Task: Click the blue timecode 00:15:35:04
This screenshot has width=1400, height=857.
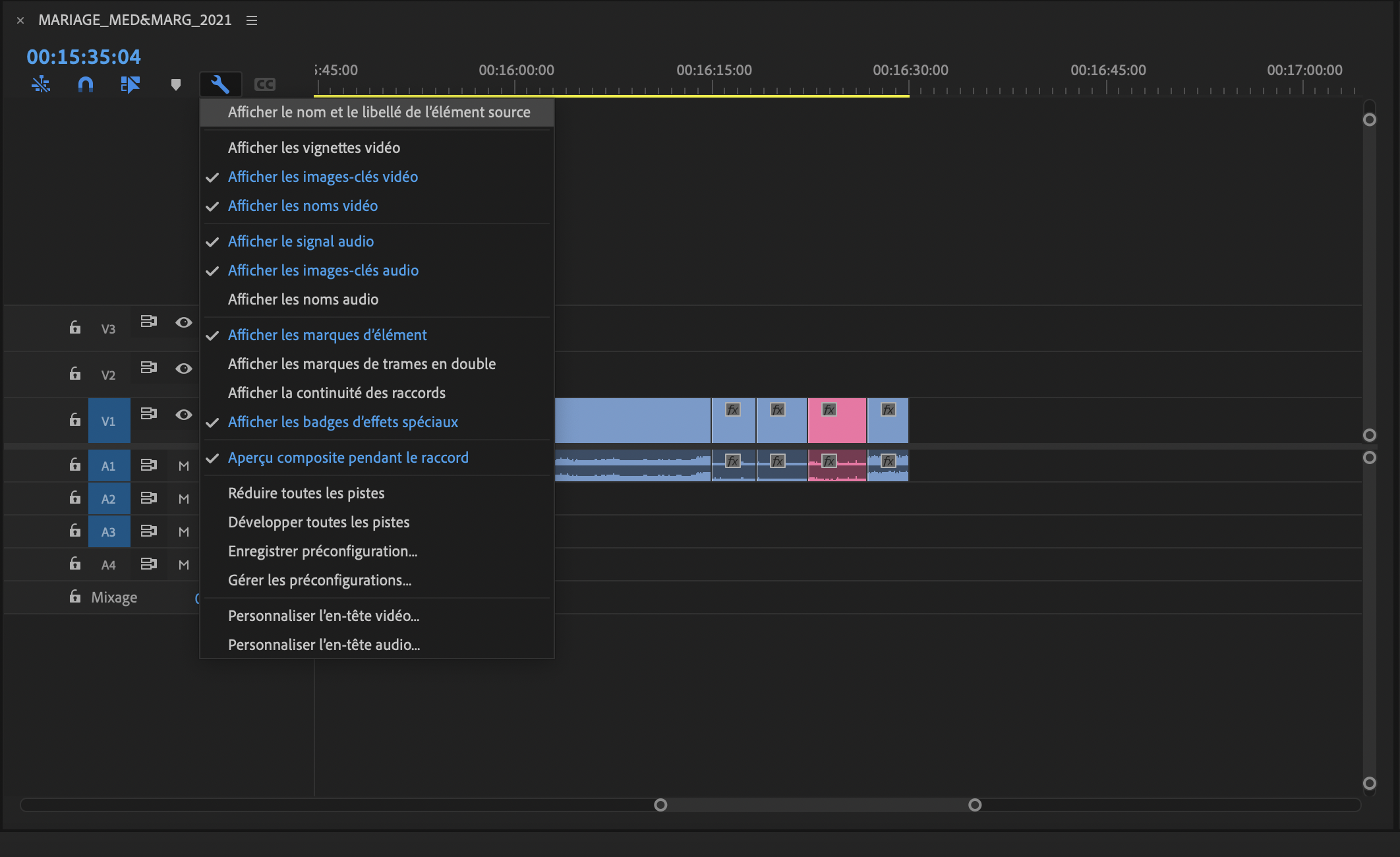Action: point(84,57)
